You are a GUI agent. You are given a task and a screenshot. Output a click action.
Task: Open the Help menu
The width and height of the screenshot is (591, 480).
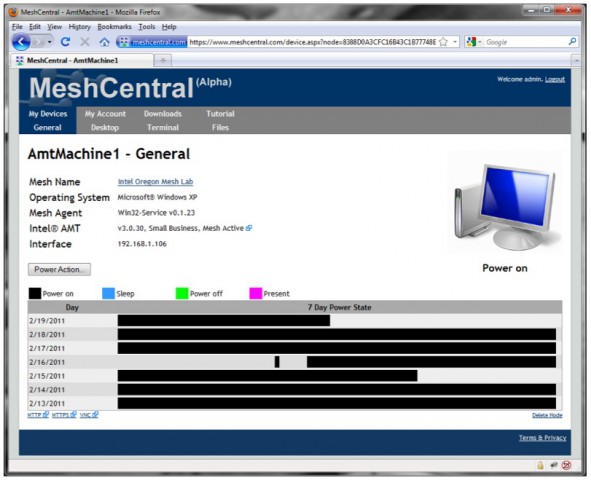point(169,27)
